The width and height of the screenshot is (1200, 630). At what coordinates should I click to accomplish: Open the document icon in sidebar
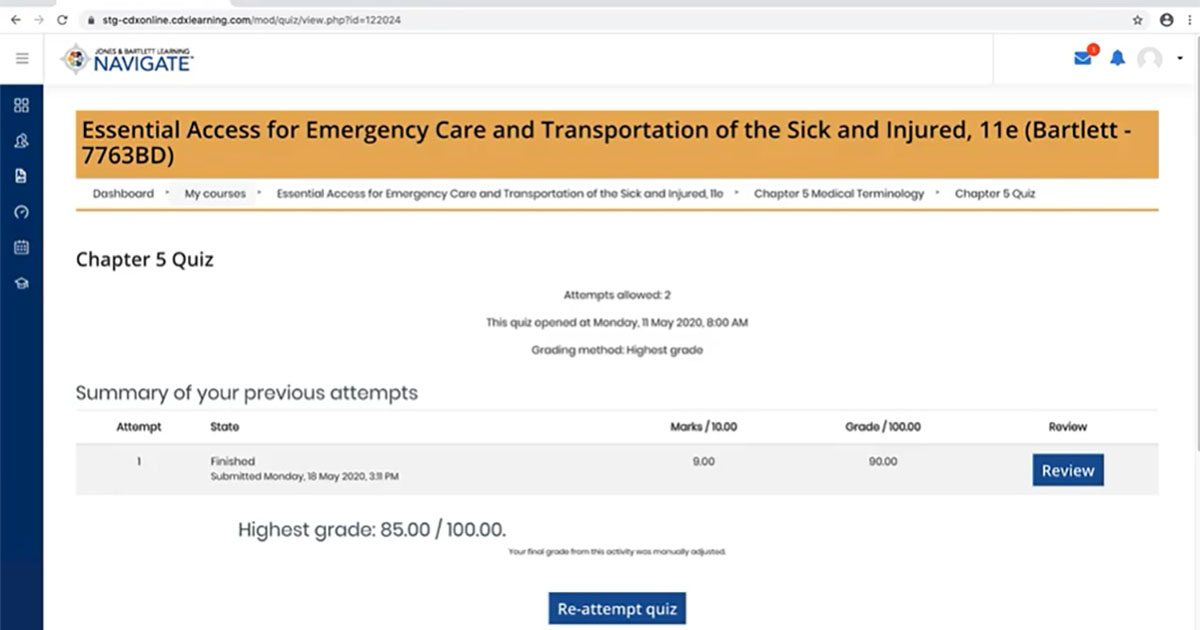tap(22, 176)
